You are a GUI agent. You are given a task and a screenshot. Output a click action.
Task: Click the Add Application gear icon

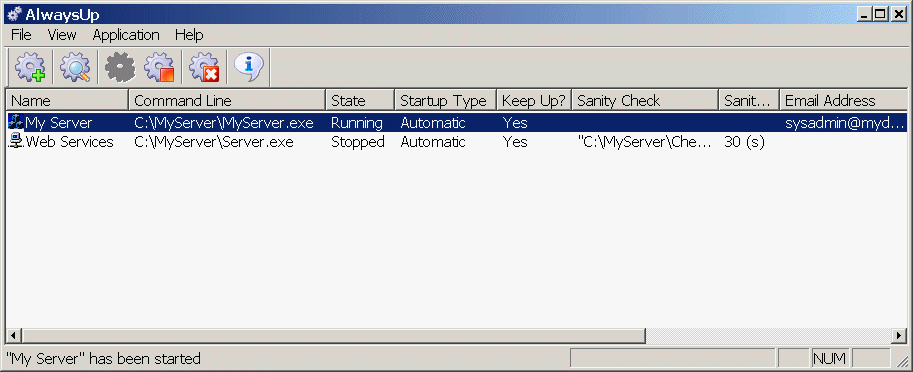tap(30, 68)
